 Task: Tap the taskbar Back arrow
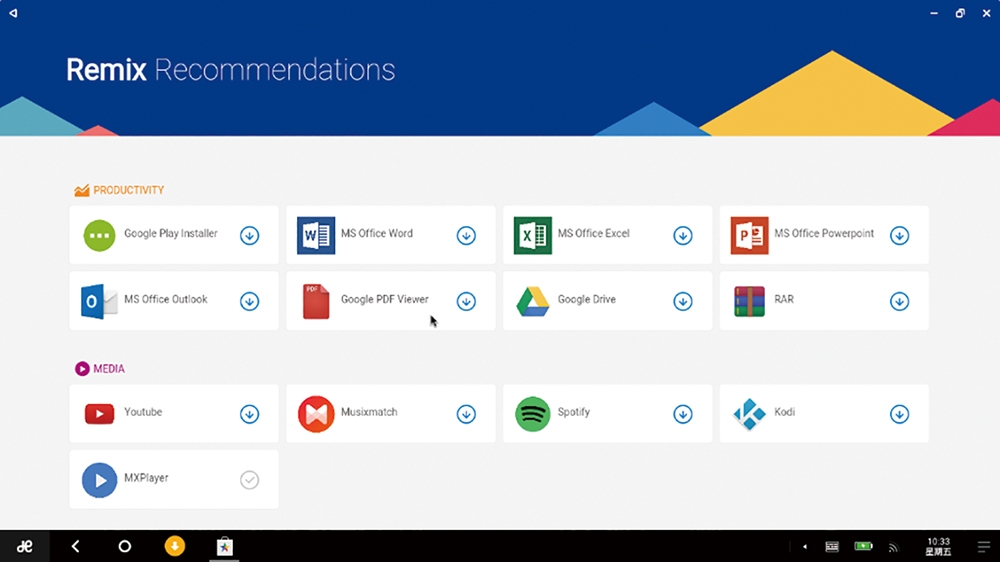pos(75,546)
